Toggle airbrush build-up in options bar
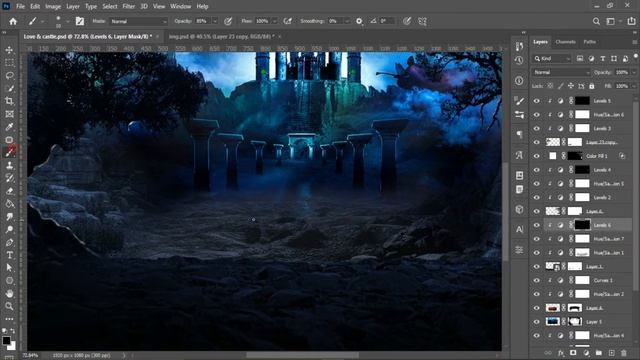This screenshot has width=640, height=360. point(288,21)
